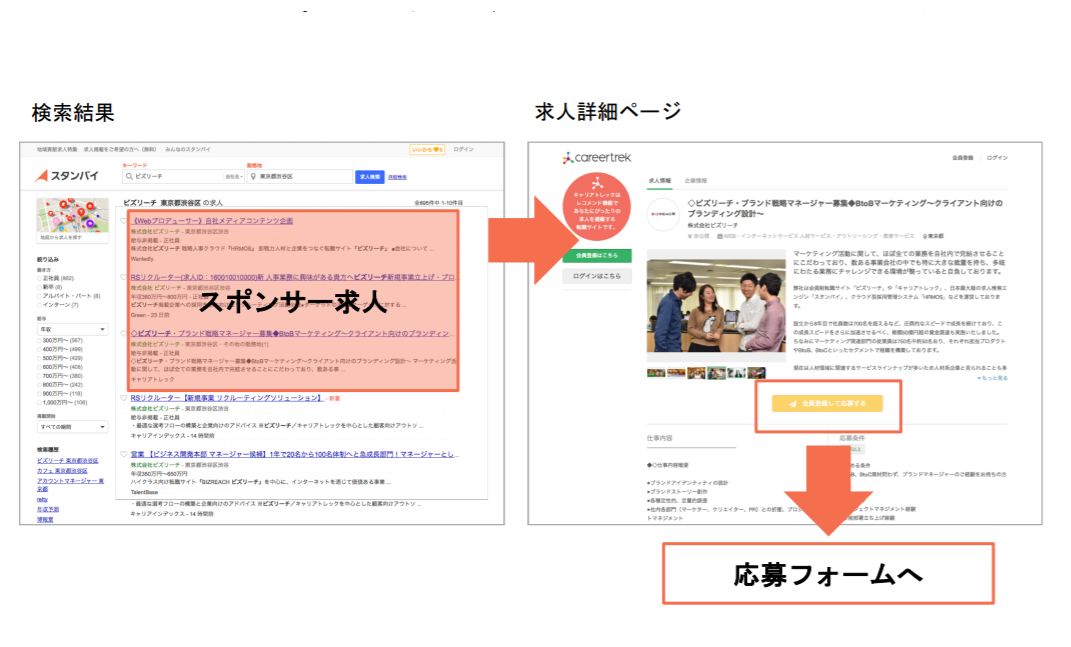Click the いいかも heart counter badge
The height and width of the screenshot is (647, 1071).
pyautogui.click(x=426, y=149)
